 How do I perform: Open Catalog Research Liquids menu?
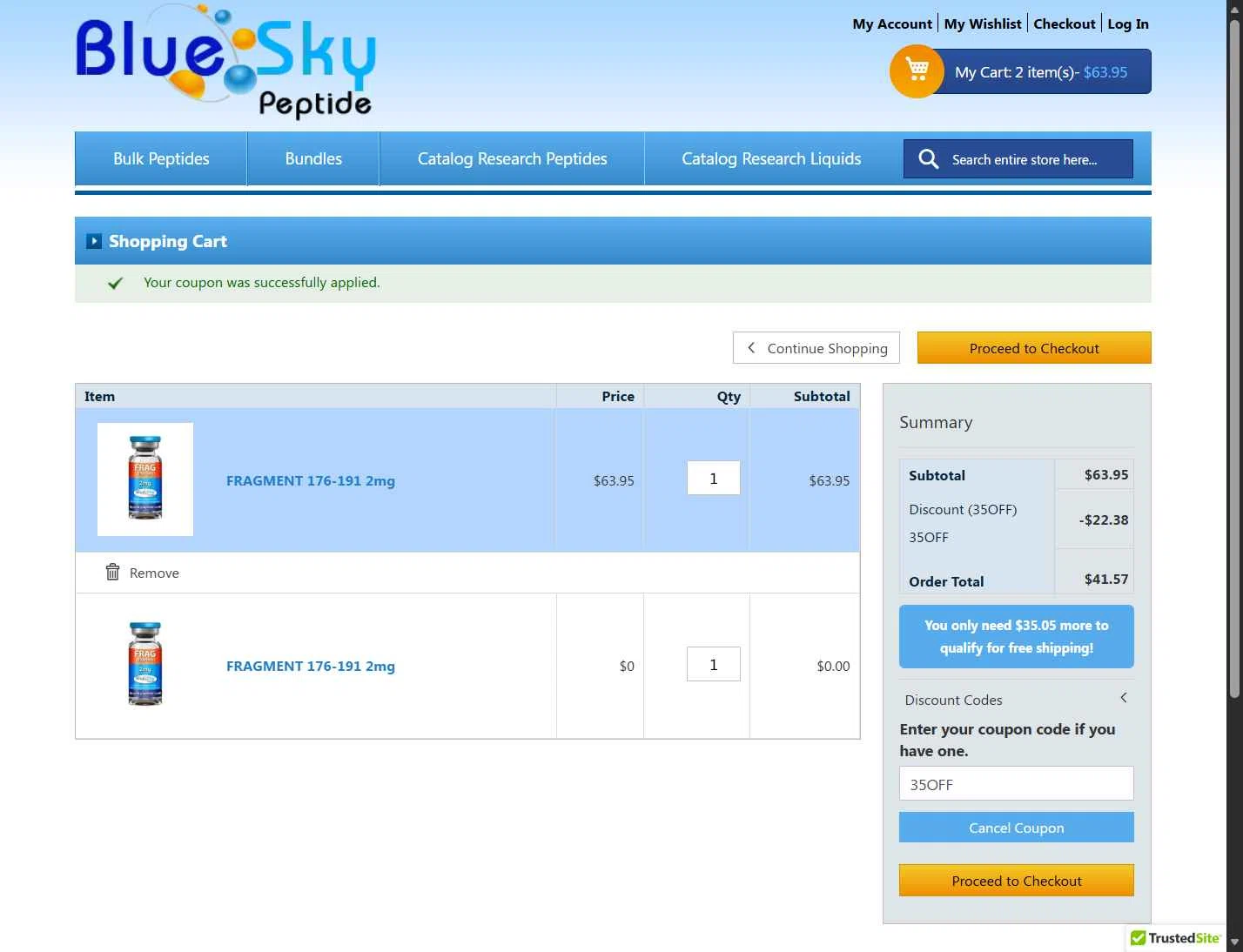[x=771, y=158]
